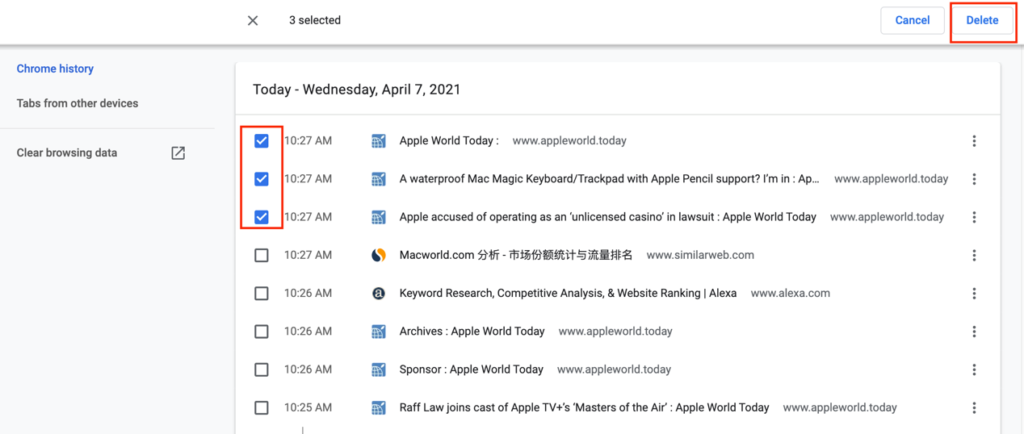The image size is (1024, 434).
Task: Open external link icon beside Clear browsing data
Action: coord(178,153)
